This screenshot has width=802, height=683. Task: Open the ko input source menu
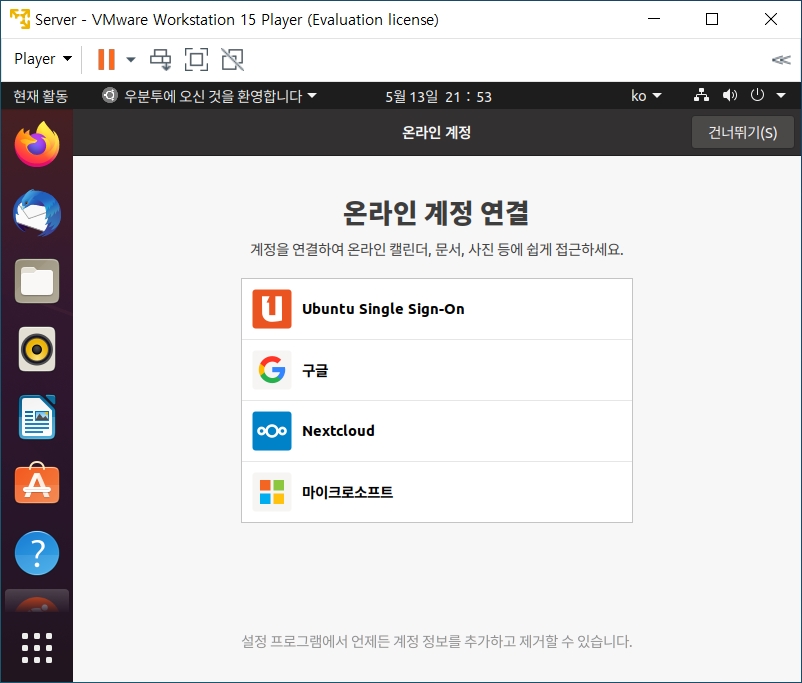(x=646, y=96)
